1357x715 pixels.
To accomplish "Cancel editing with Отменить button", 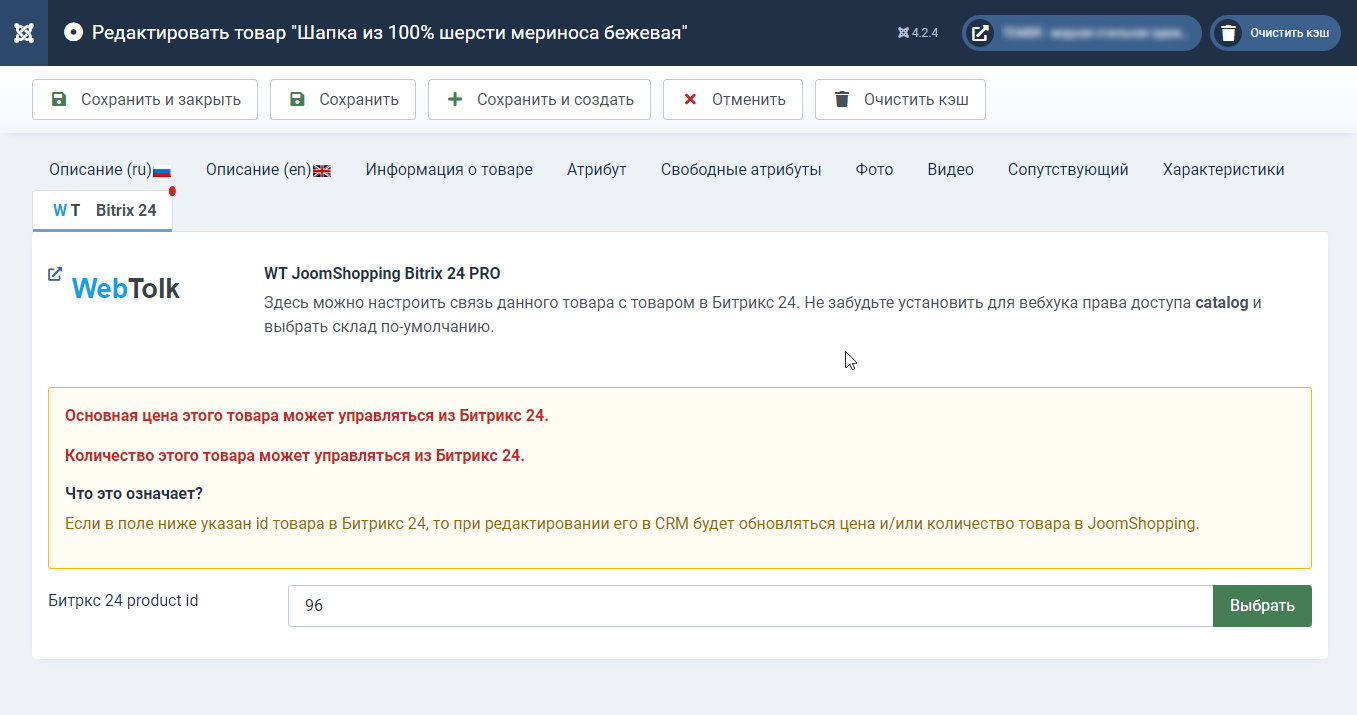I will [x=732, y=100].
